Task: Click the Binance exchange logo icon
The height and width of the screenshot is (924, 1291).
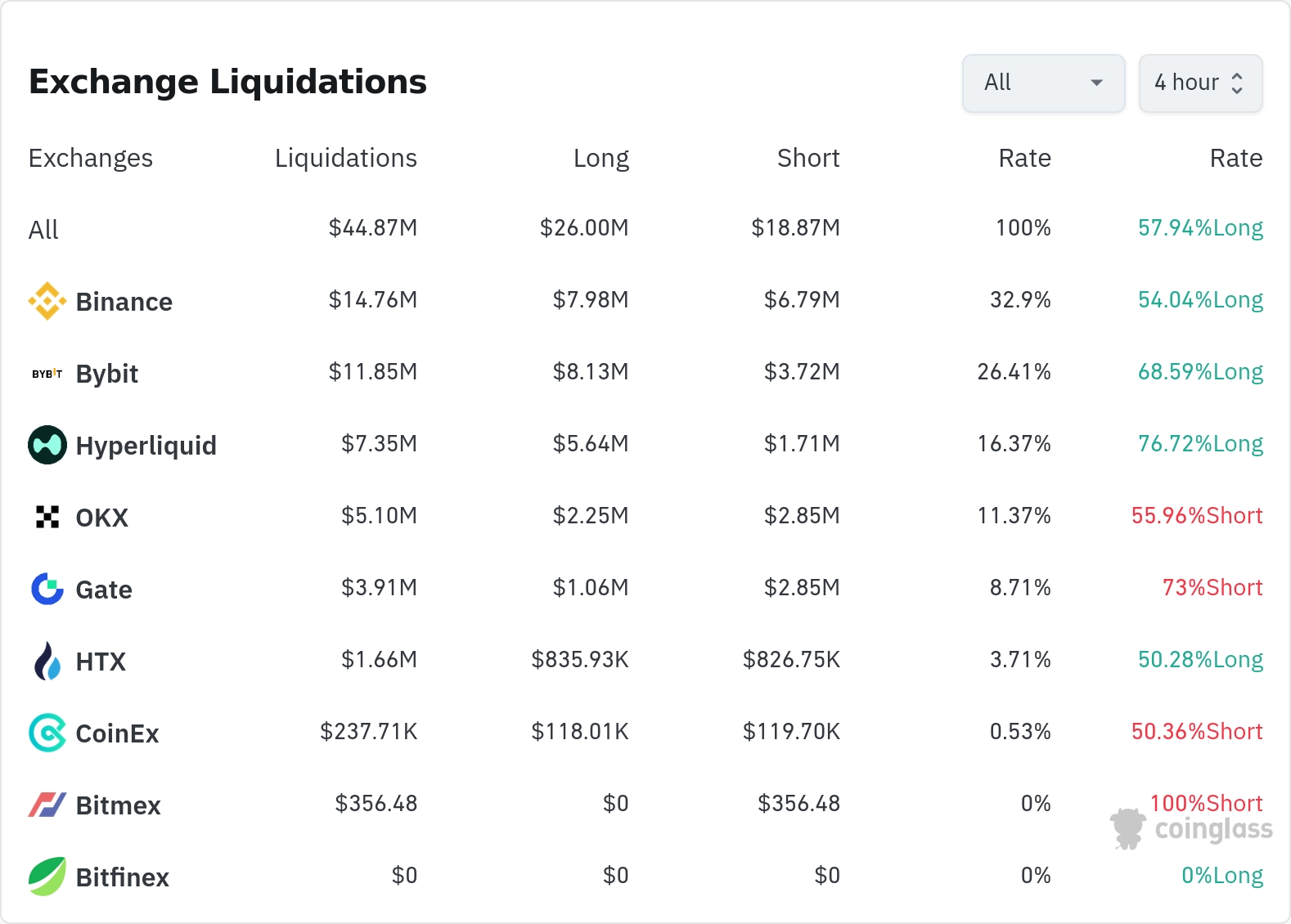Action: click(x=47, y=301)
